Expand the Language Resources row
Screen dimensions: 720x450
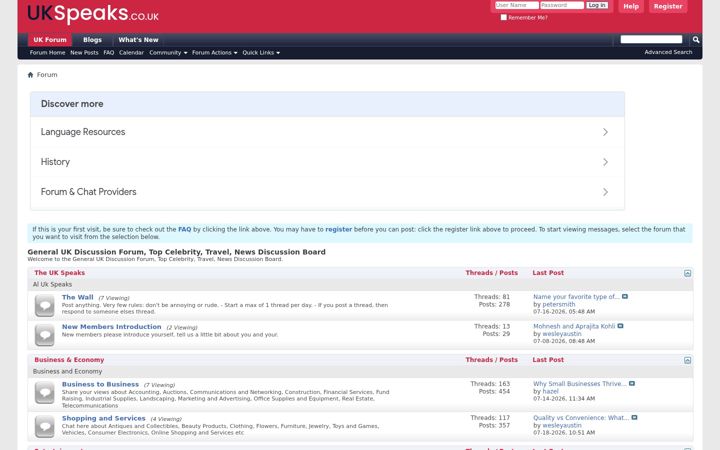click(327, 132)
